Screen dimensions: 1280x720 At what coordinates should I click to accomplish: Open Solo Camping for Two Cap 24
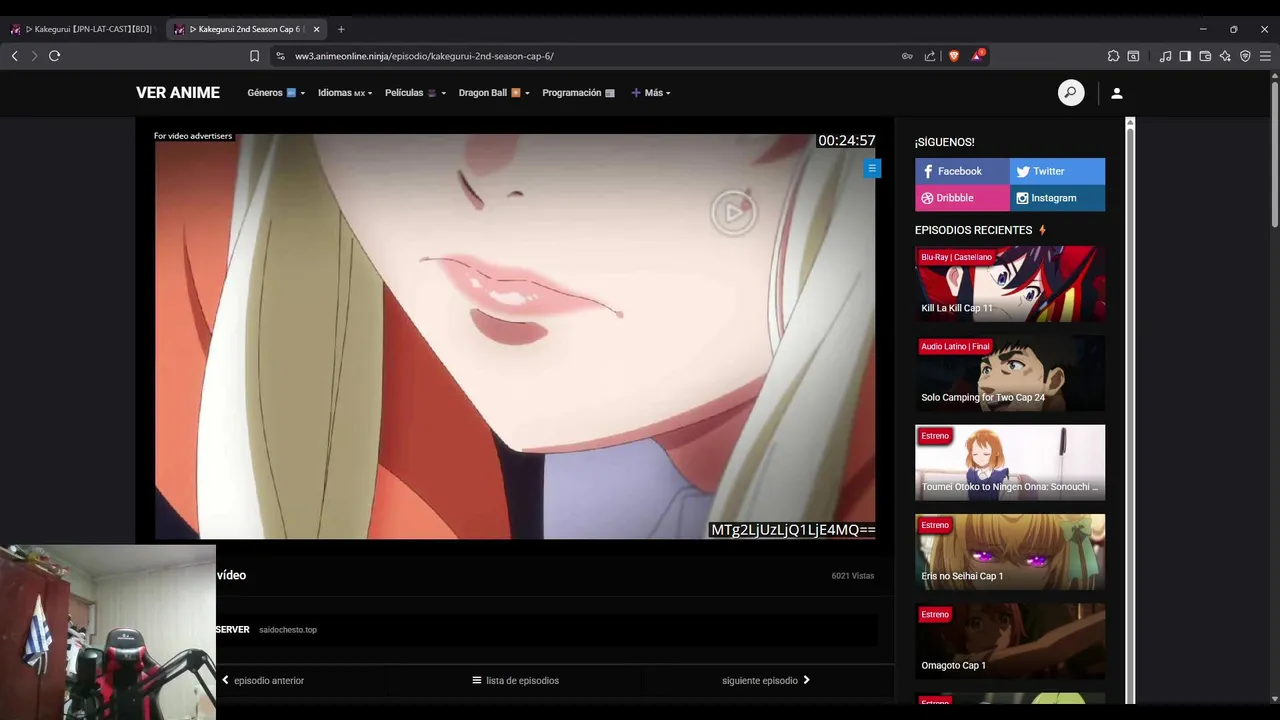pyautogui.click(x=1010, y=373)
